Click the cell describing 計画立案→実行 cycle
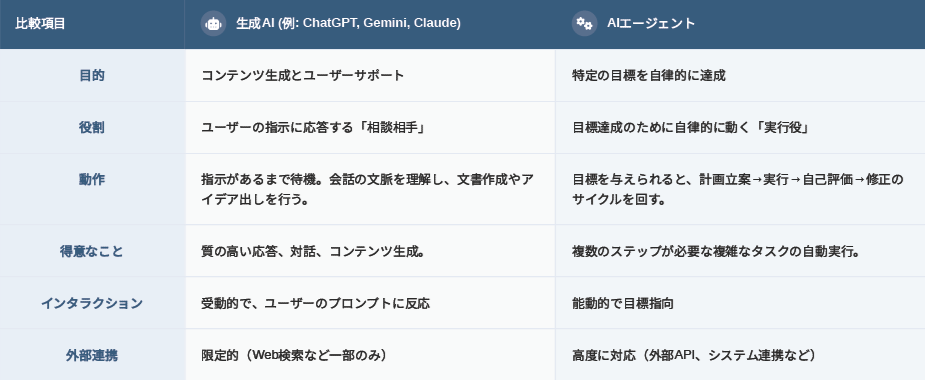Screen dimensions: 925x380 740,189
